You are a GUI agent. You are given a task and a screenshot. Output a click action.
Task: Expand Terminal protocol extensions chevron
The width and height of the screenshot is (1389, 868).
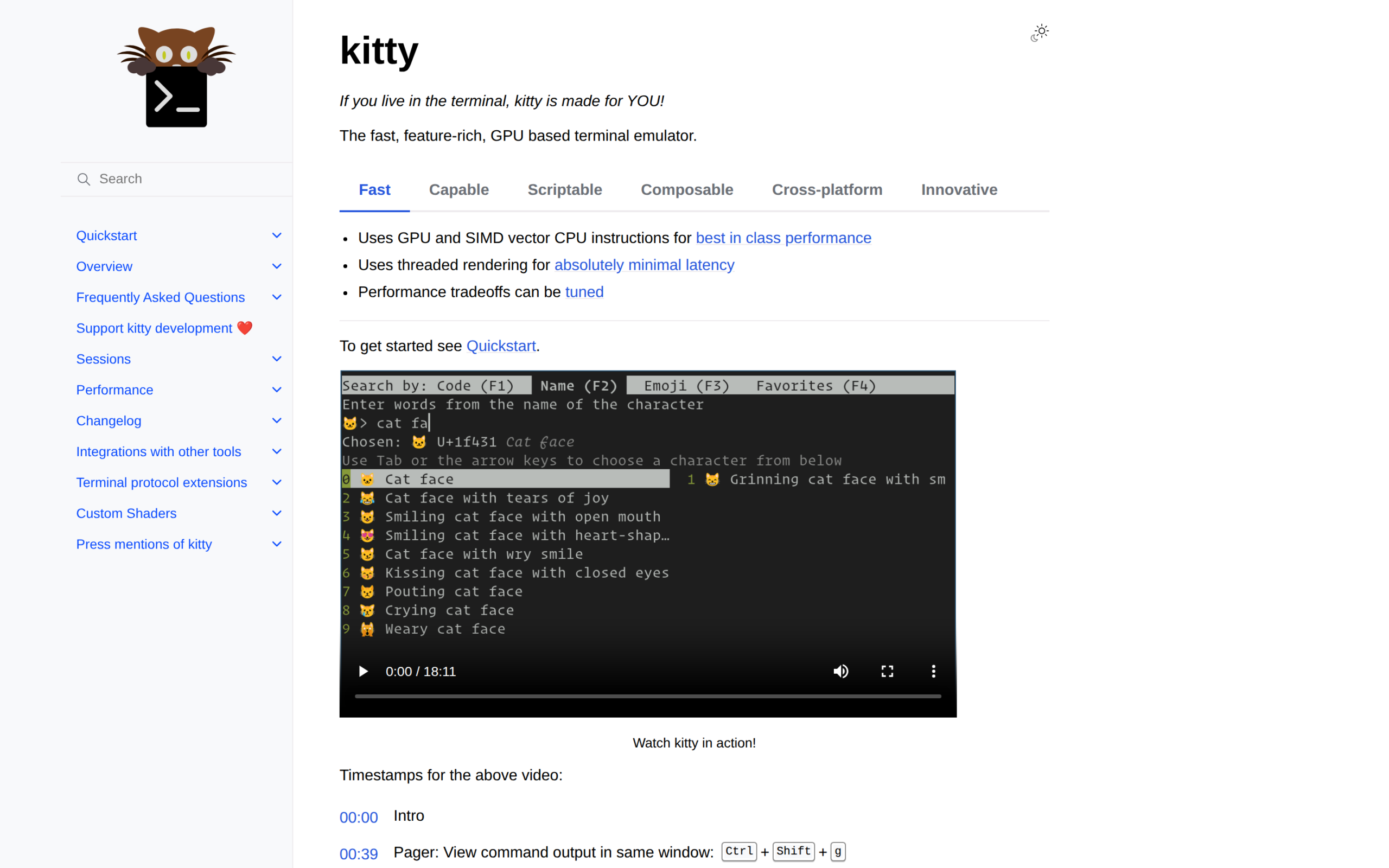click(x=277, y=482)
